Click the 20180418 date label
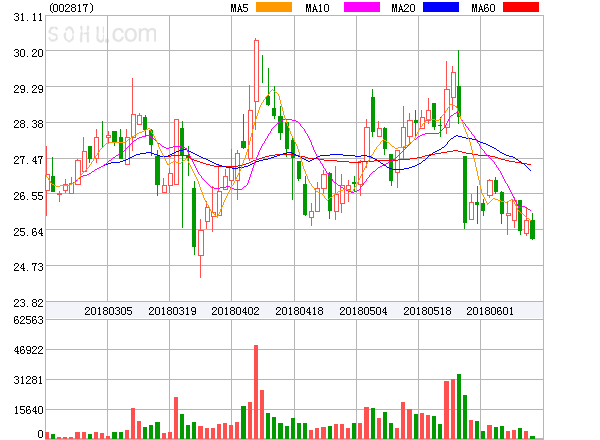The height and width of the screenshot is (440, 600). pos(299,311)
